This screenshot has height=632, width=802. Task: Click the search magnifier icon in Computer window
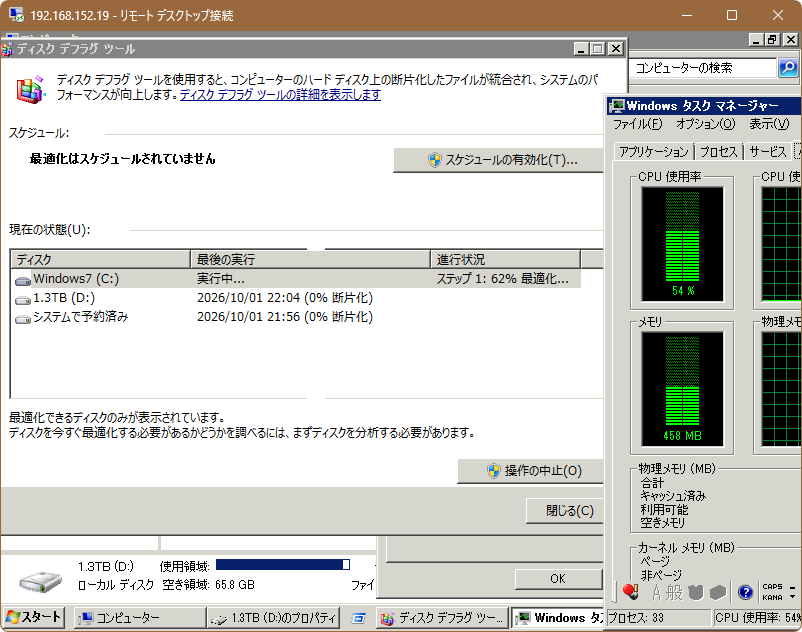[x=788, y=67]
